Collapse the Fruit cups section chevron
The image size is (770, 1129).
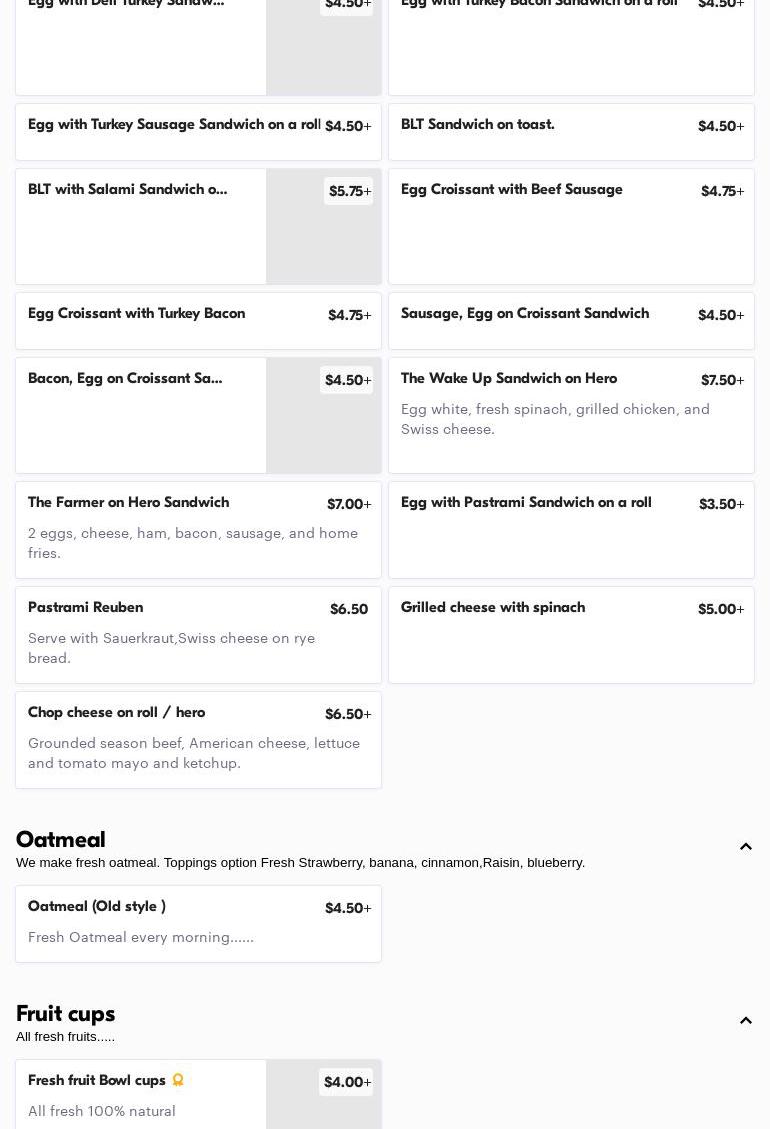click(x=745, y=1021)
